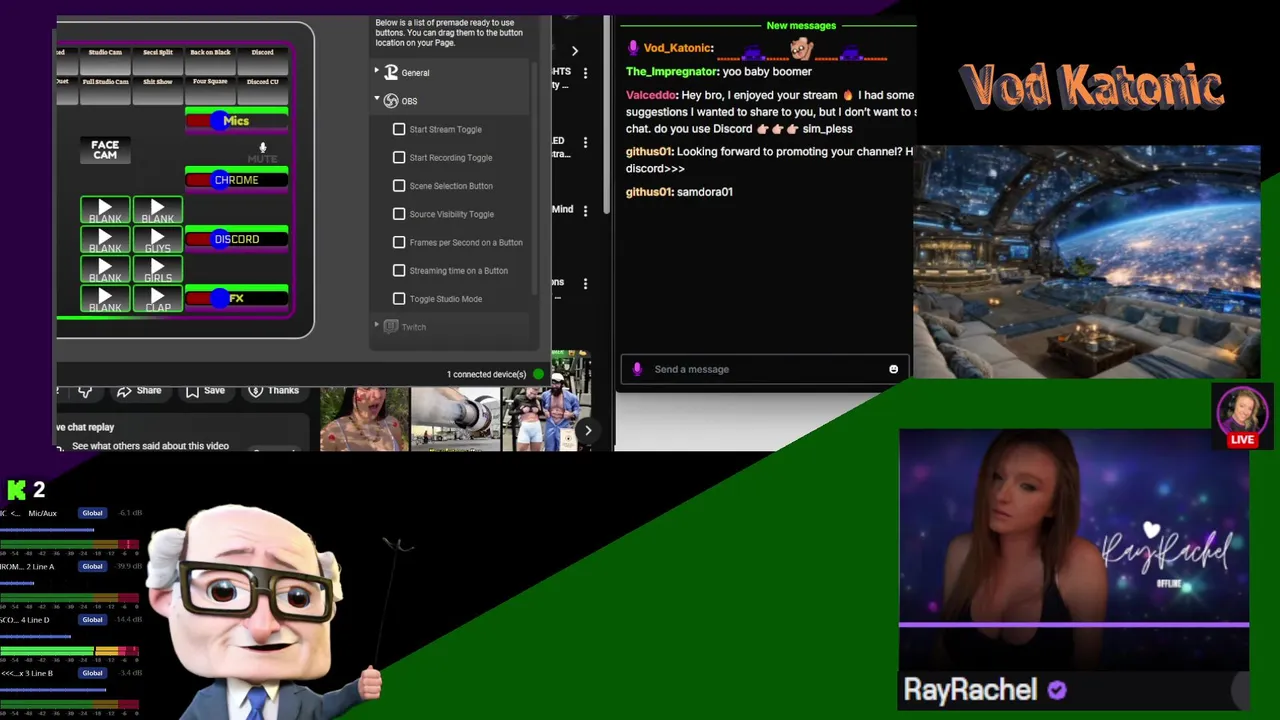Play the CLAP sound clip
This screenshot has height=720, width=1280.
coord(157,299)
